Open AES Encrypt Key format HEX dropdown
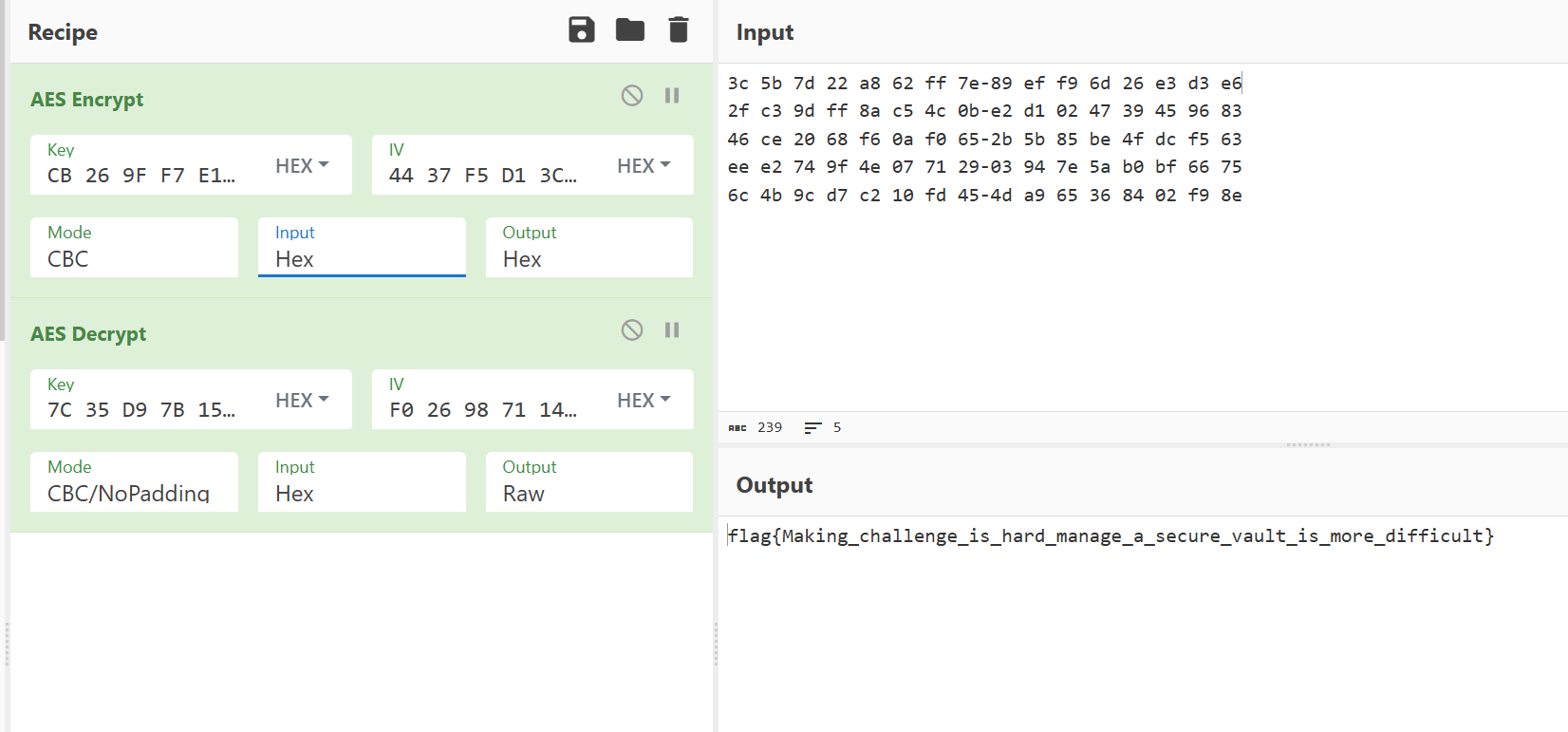The width and height of the screenshot is (1568, 732). 302,166
